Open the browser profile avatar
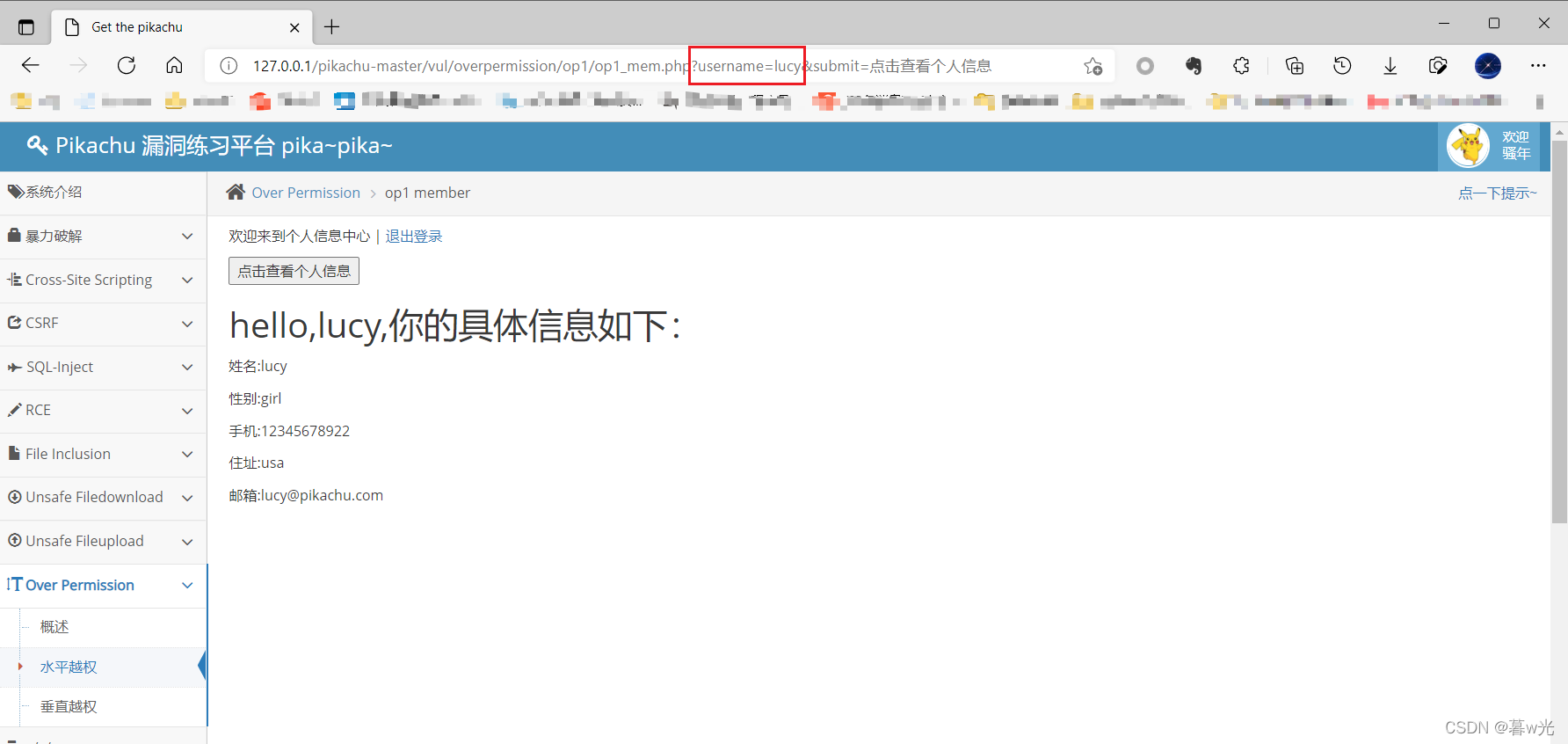 pyautogui.click(x=1488, y=65)
